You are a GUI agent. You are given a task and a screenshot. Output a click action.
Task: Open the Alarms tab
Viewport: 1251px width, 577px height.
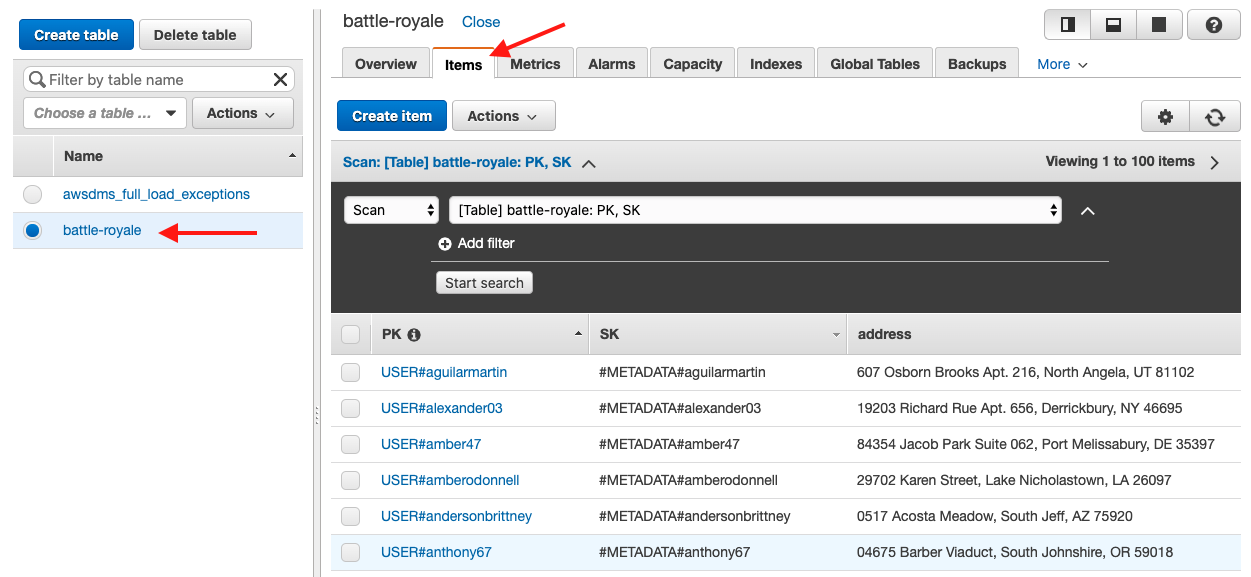coord(612,64)
